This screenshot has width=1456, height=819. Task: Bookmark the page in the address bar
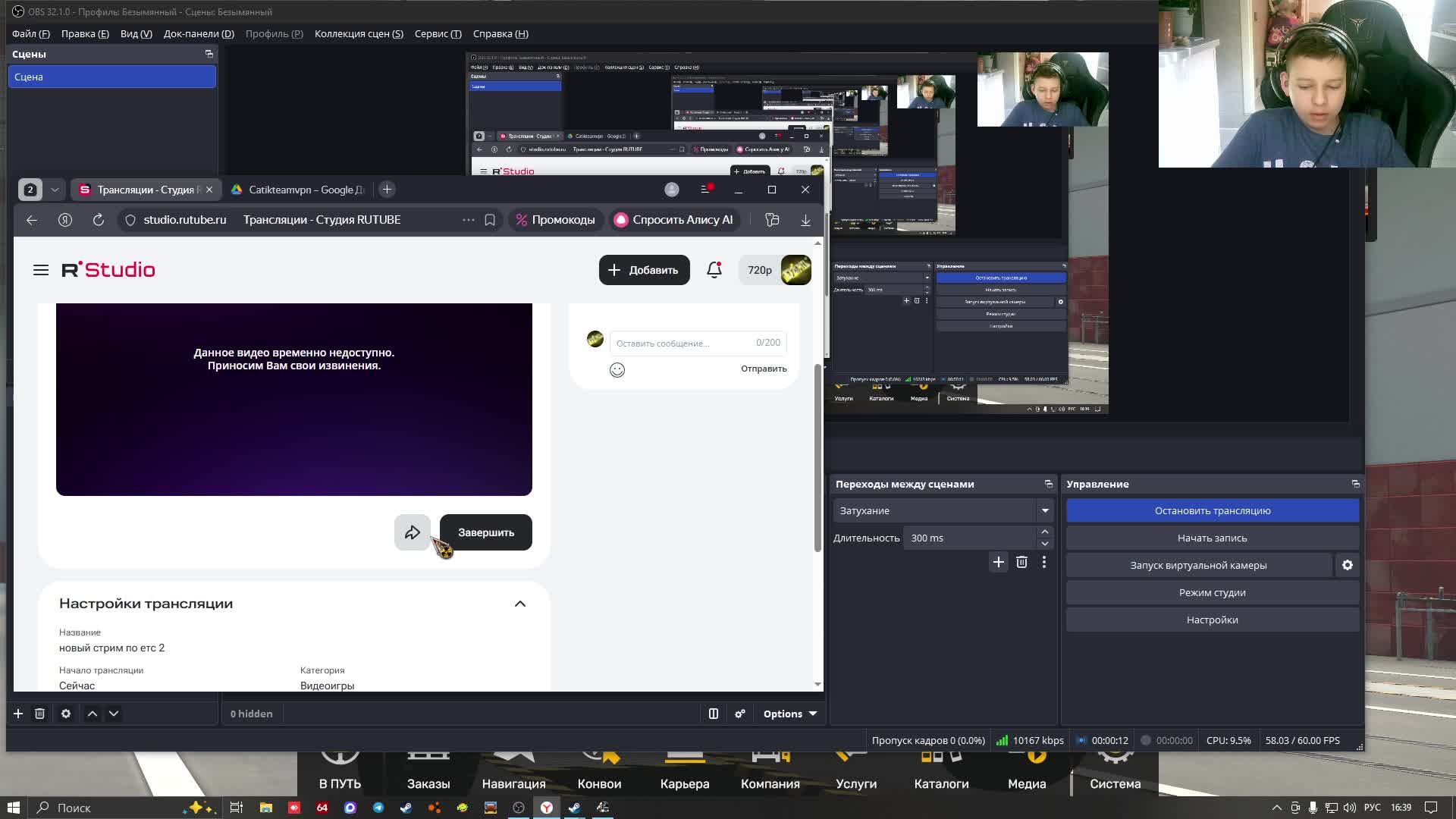tap(490, 220)
